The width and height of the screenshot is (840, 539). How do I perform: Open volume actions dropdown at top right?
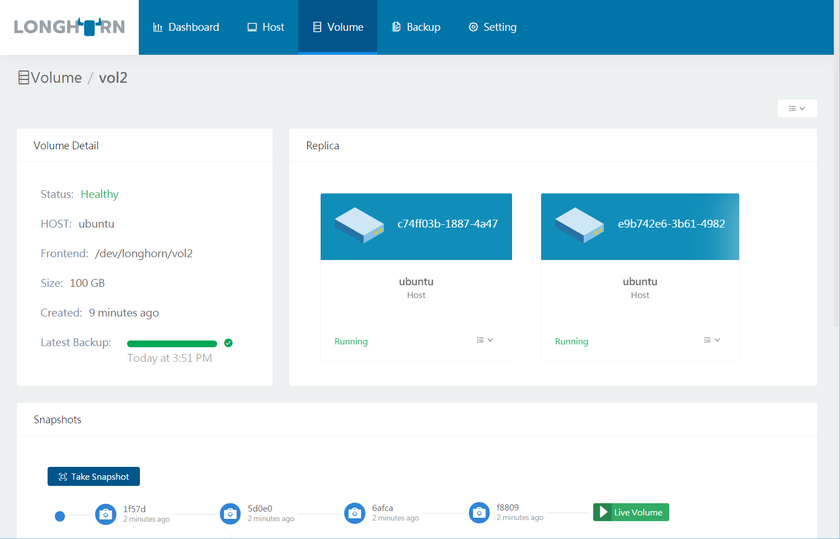point(797,108)
